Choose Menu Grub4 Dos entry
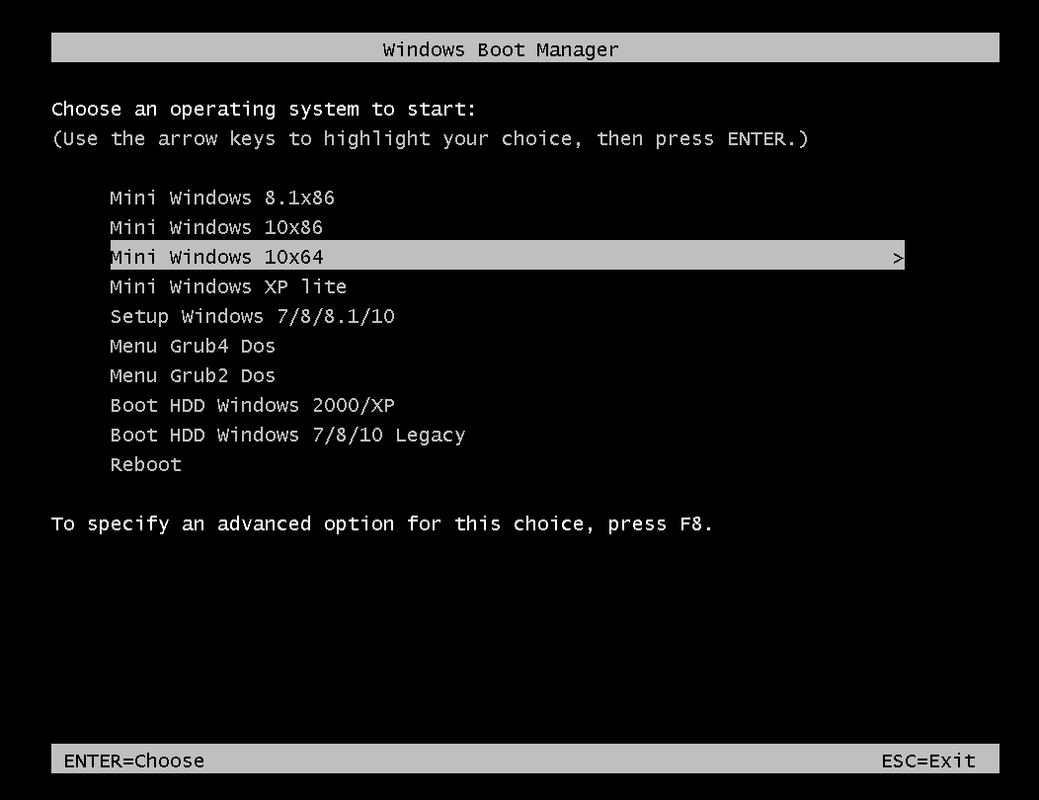 coord(192,346)
